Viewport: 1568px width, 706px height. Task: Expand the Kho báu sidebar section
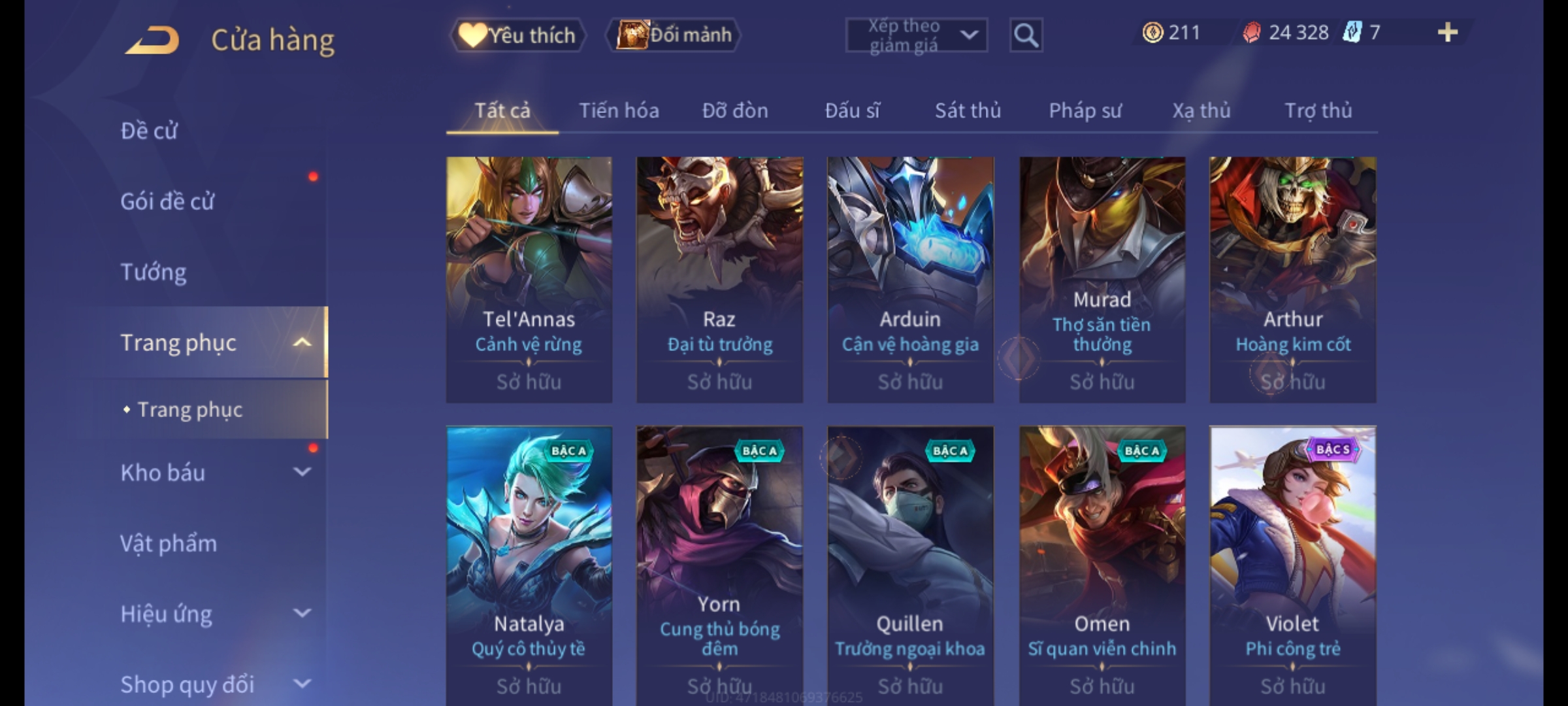(302, 472)
